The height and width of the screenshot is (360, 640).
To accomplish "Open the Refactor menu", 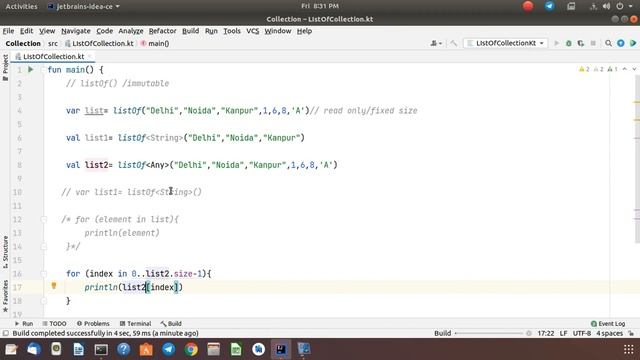I will 162,31.
